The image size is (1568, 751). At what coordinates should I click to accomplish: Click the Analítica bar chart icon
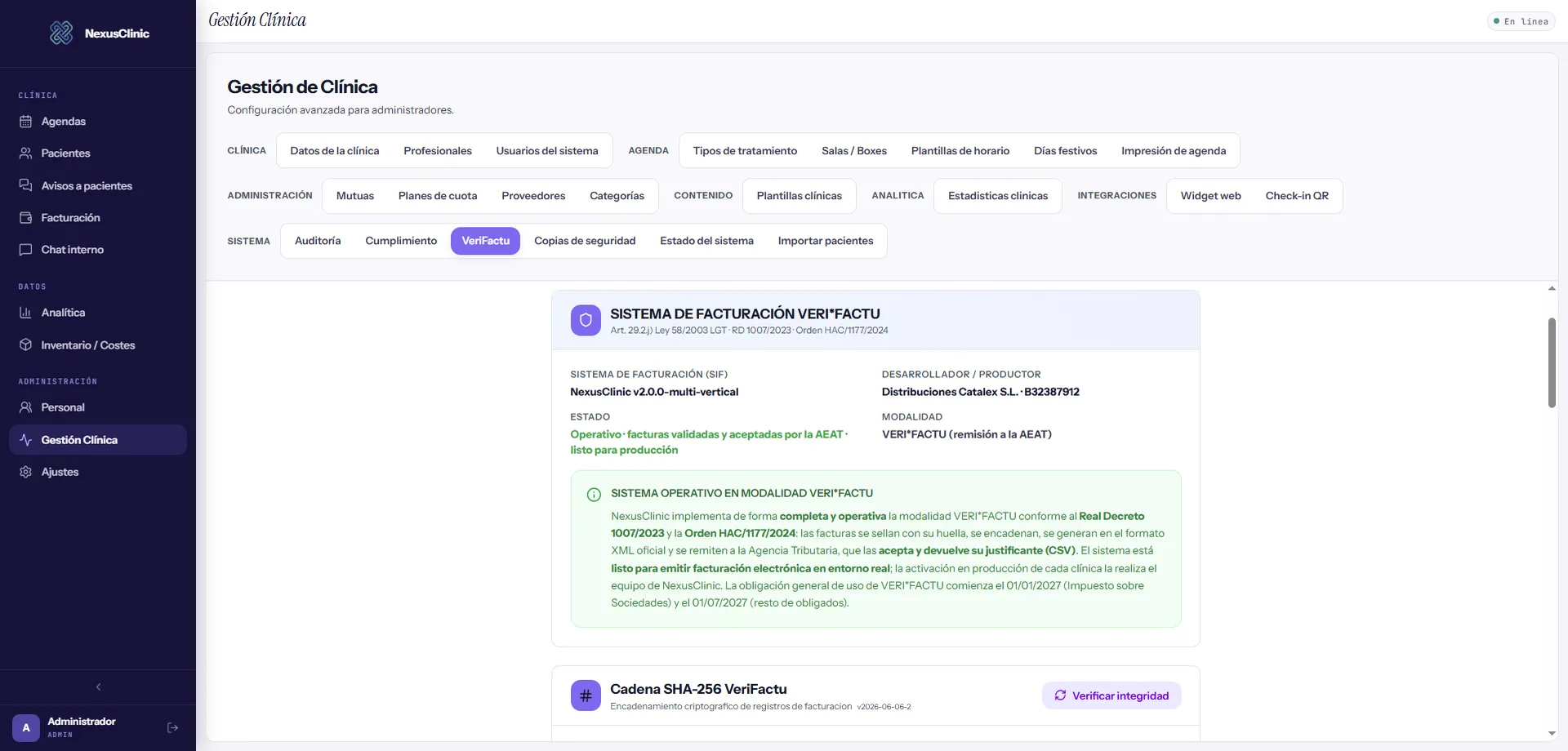25,313
